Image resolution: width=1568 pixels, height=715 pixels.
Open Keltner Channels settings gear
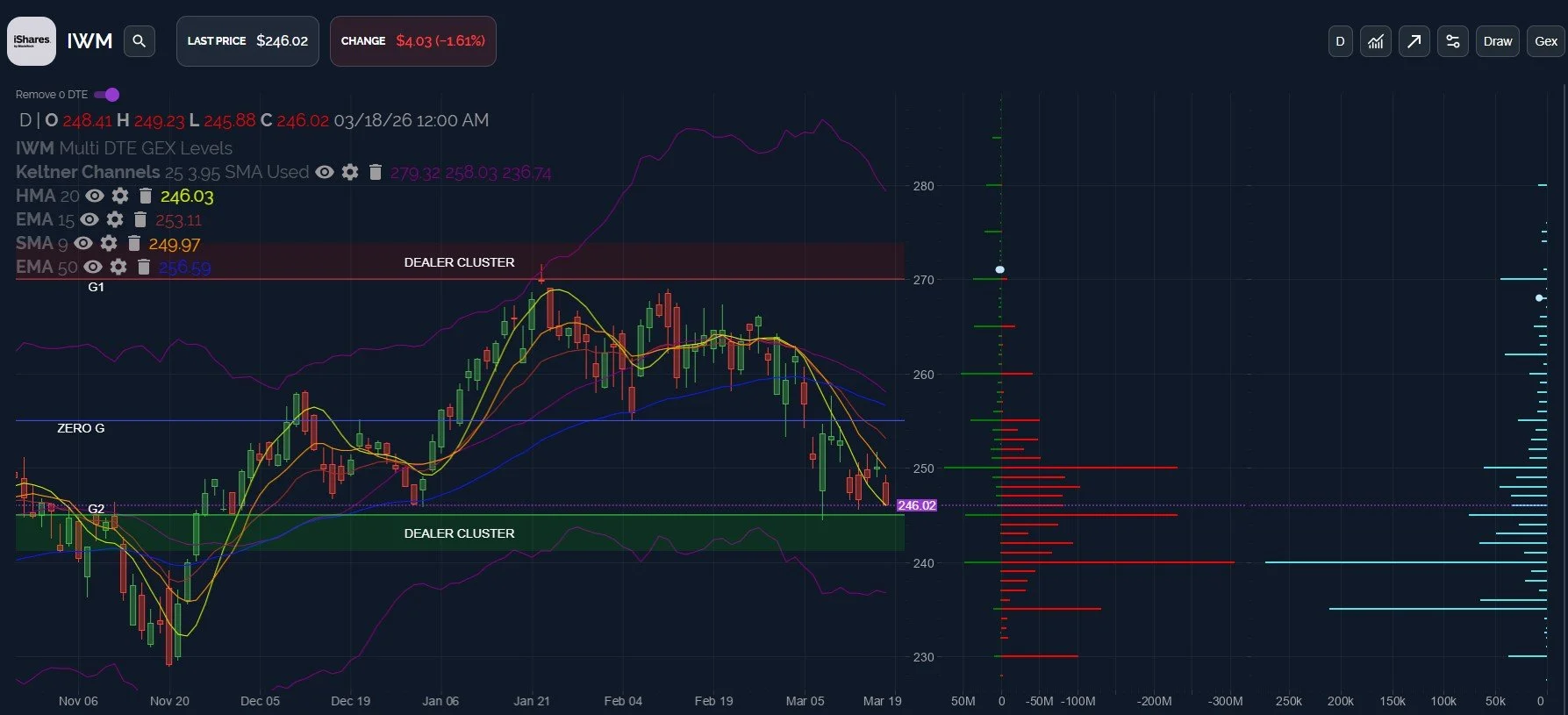[350, 172]
